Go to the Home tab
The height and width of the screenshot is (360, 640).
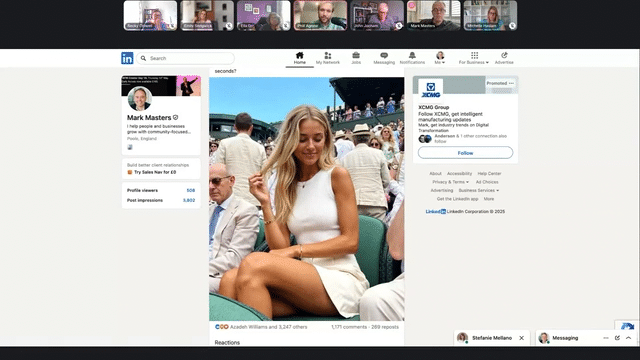click(x=300, y=58)
